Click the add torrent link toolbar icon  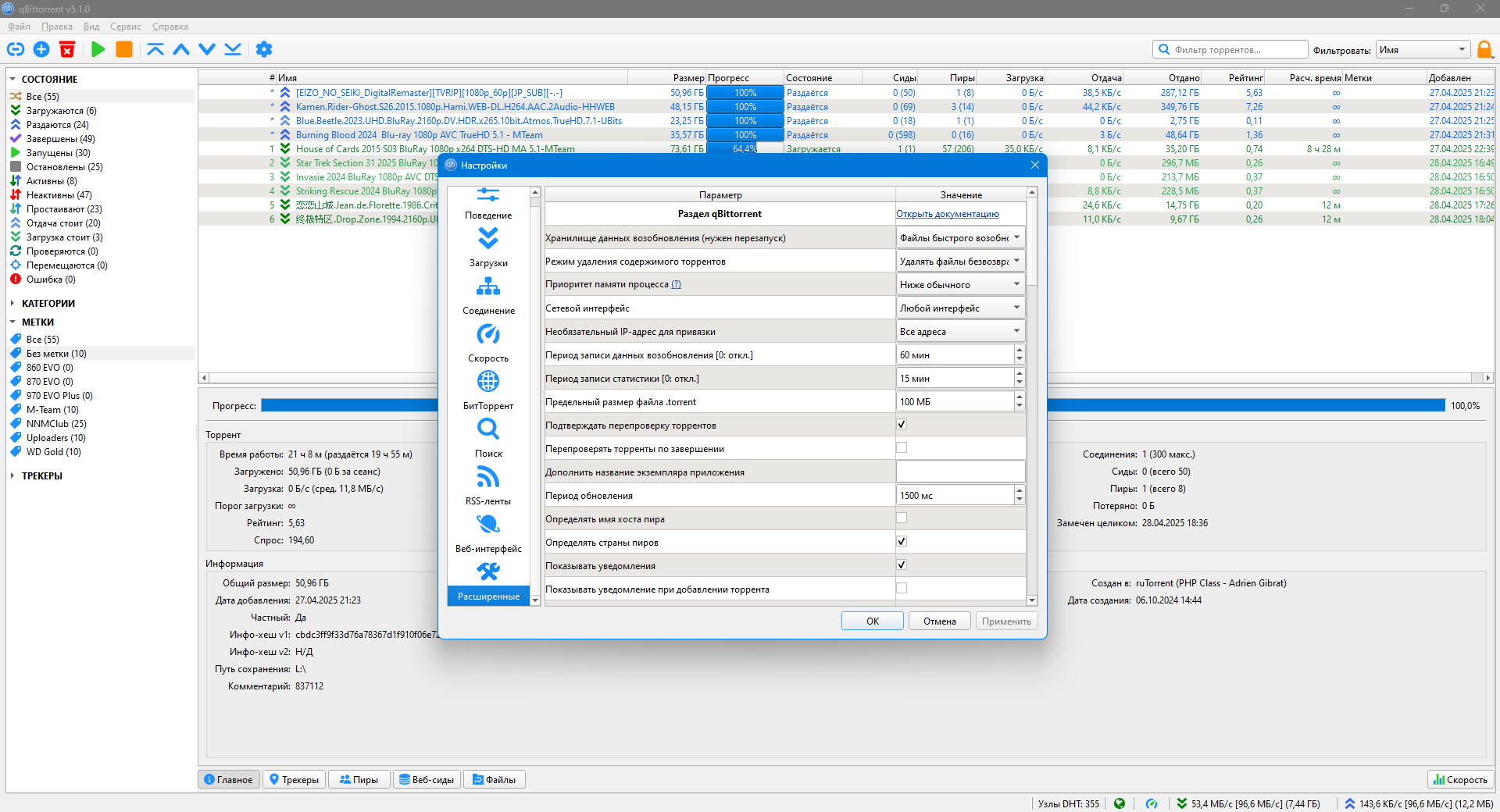click(16, 50)
